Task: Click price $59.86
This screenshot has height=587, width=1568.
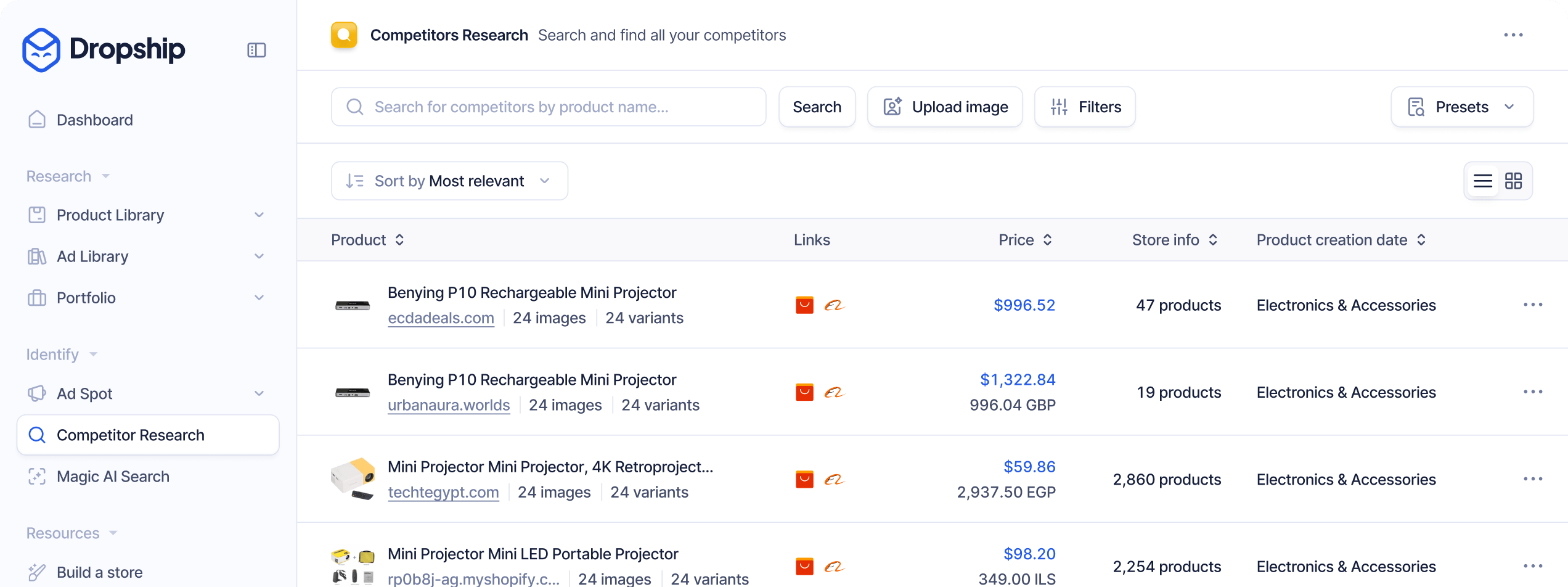Action: pos(1029,467)
